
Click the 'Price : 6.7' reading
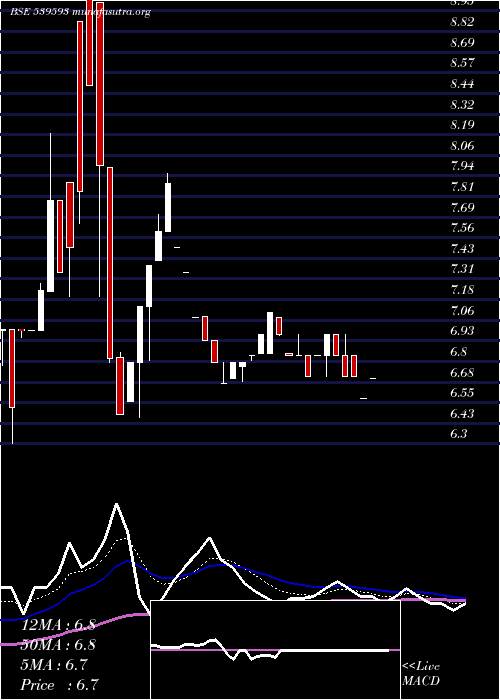tap(60, 685)
